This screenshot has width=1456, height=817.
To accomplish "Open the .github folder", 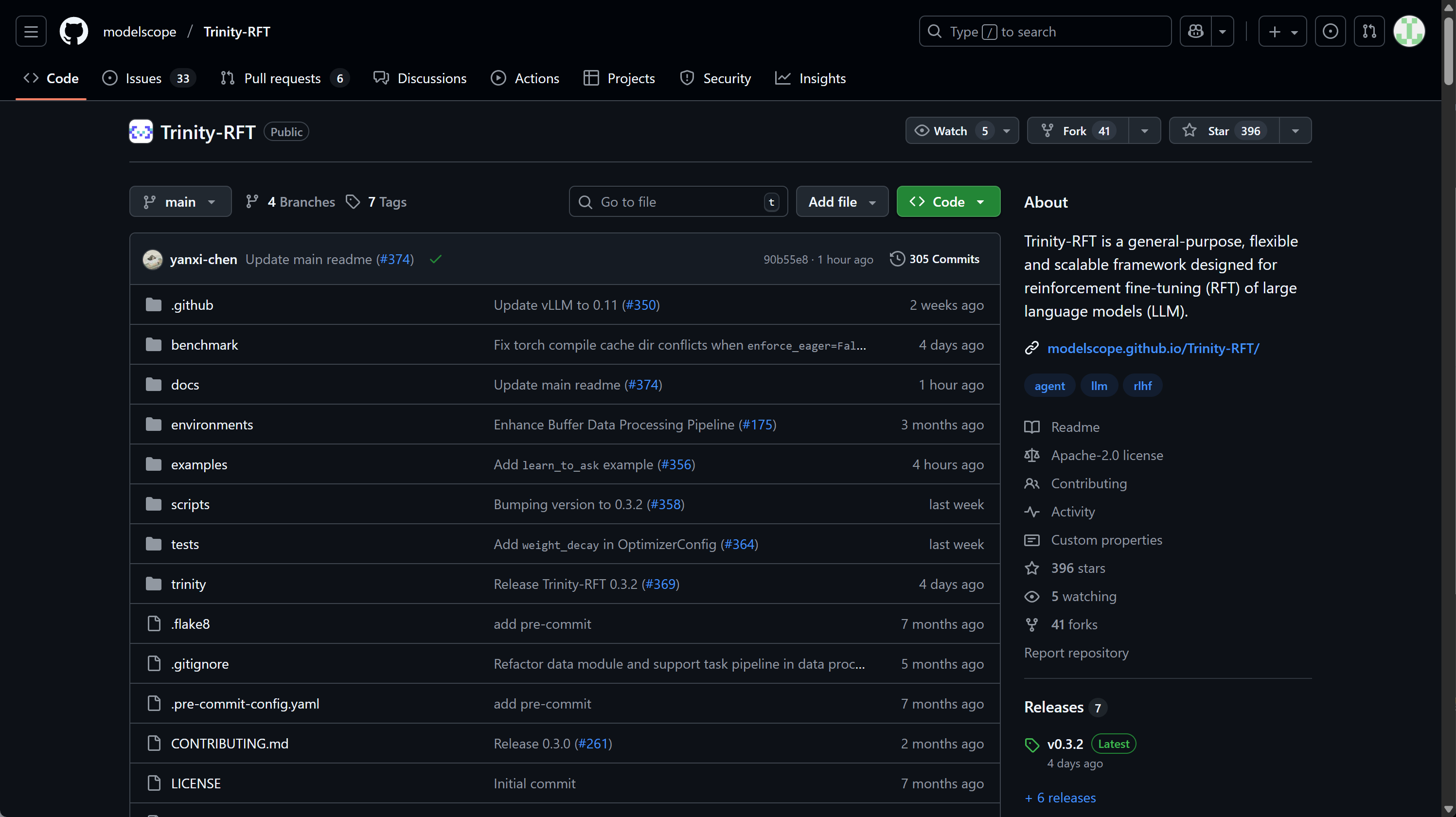I will [x=192, y=305].
